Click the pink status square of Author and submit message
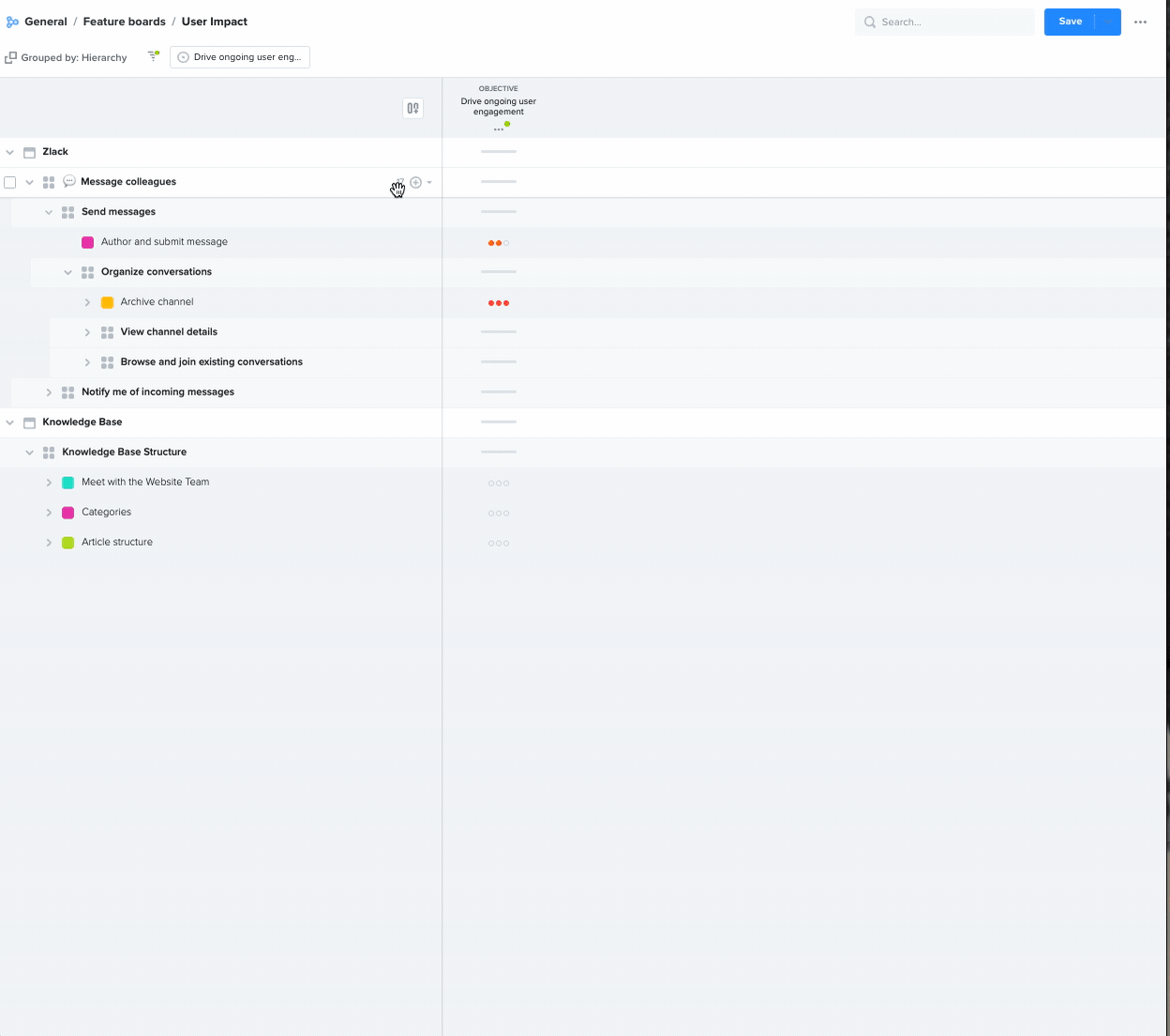This screenshot has width=1170, height=1036. coord(87,242)
